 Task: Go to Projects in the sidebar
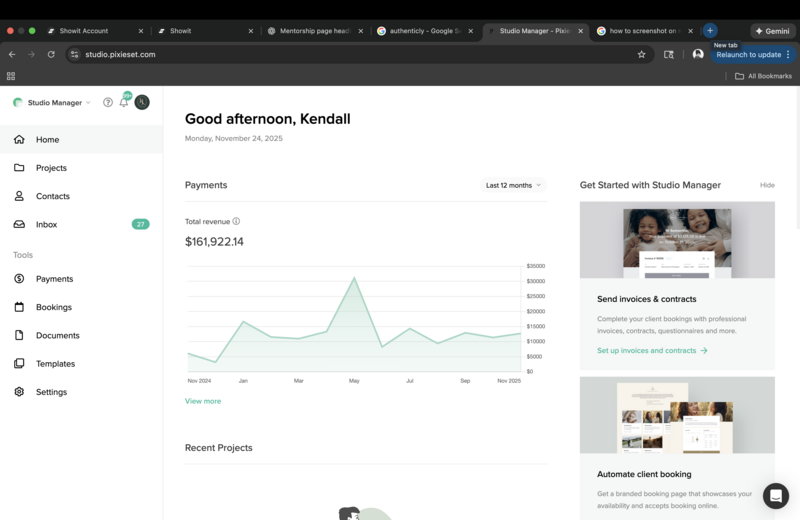(51, 168)
